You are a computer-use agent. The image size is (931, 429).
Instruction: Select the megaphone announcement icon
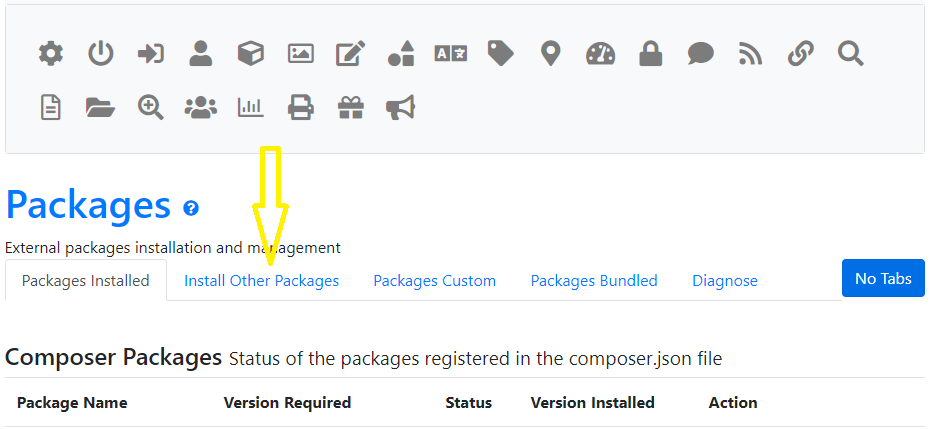401,107
